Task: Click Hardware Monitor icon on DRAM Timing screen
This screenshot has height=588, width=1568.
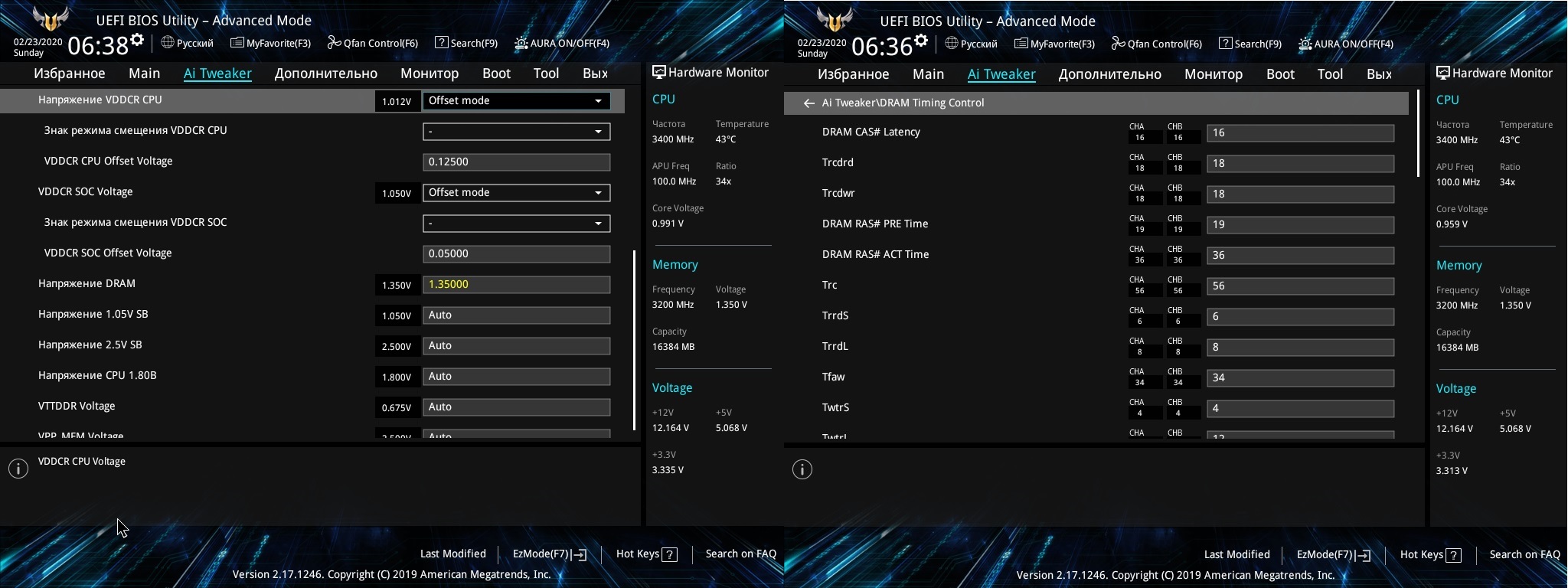Action: point(1442,73)
